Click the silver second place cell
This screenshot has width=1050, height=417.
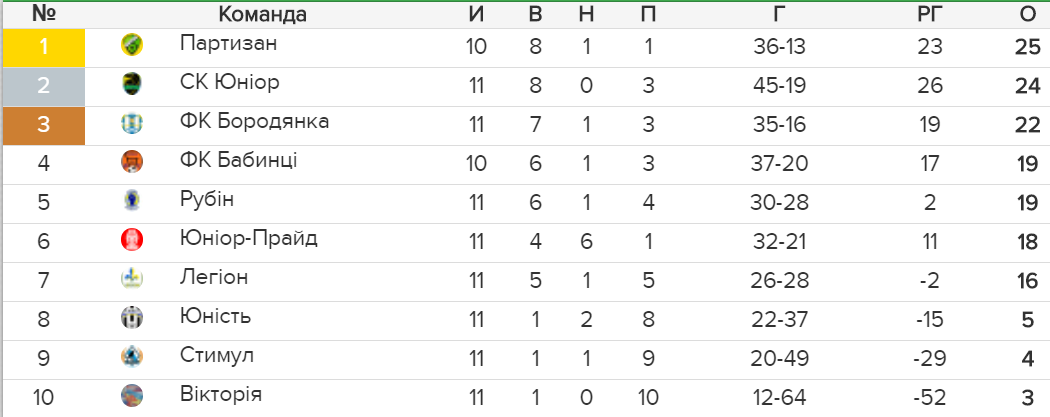pyautogui.click(x=44, y=86)
